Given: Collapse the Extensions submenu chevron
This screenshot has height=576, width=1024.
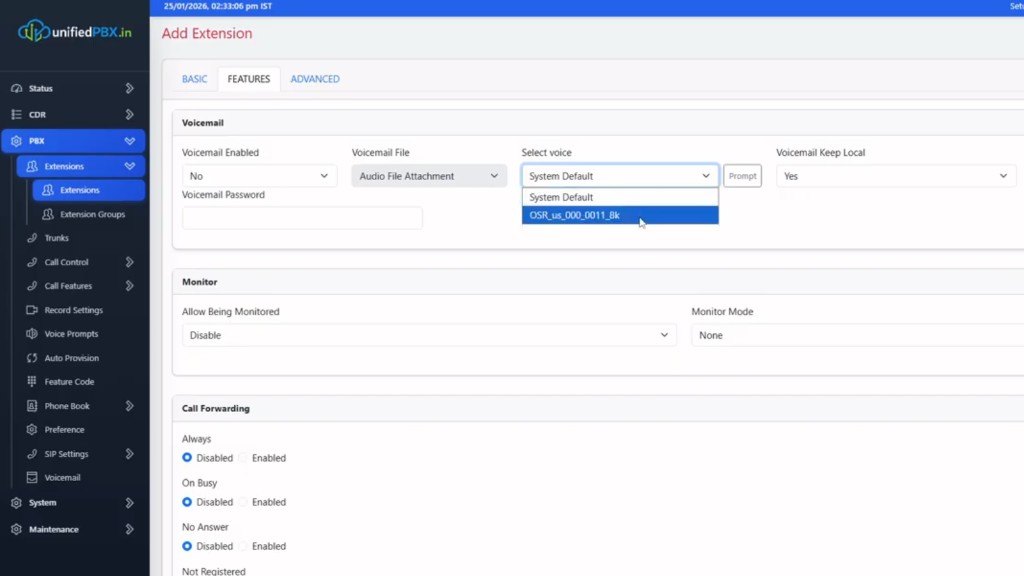Looking at the screenshot, I should (x=129, y=167).
